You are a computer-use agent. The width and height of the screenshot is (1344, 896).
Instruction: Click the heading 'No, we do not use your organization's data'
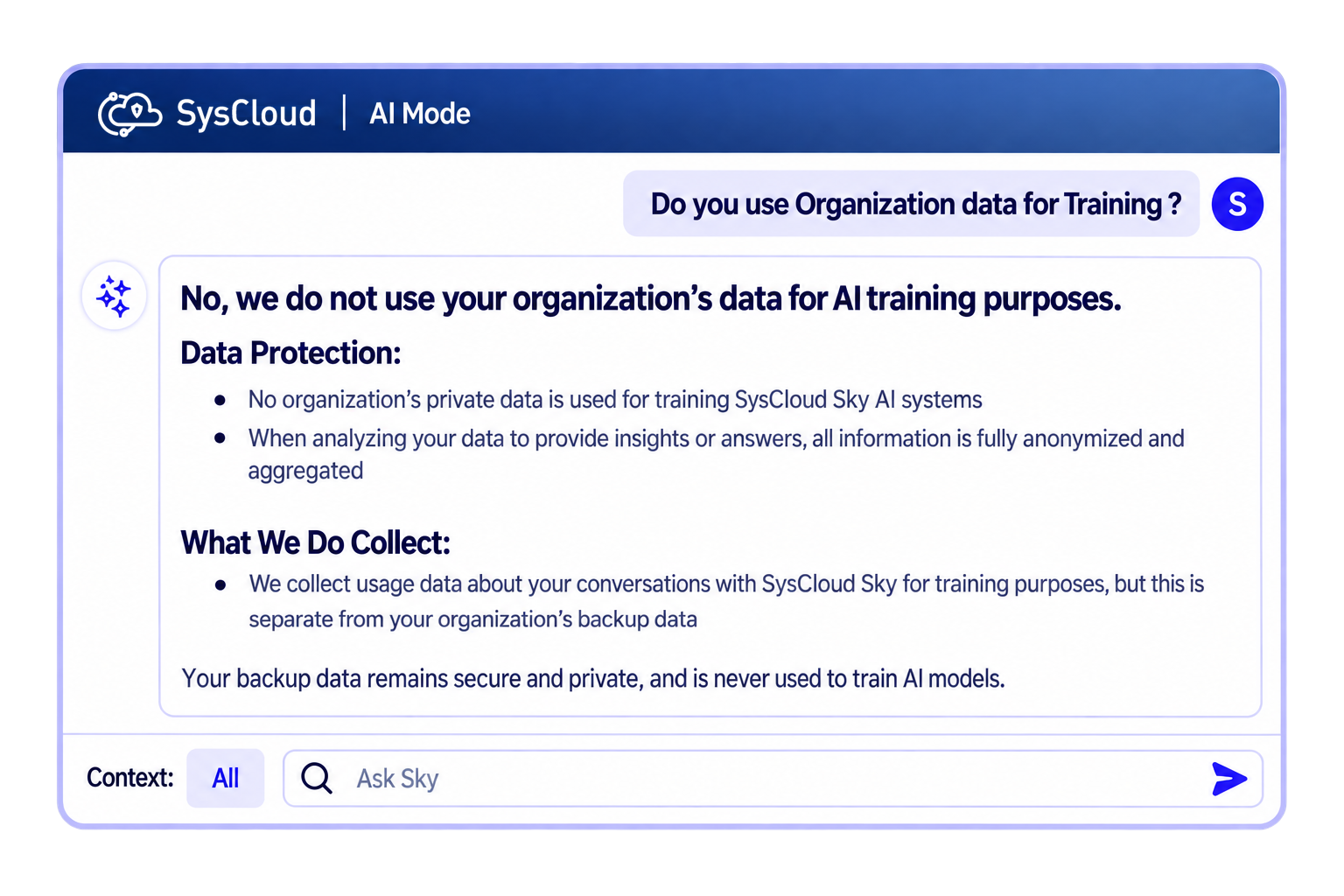(650, 299)
